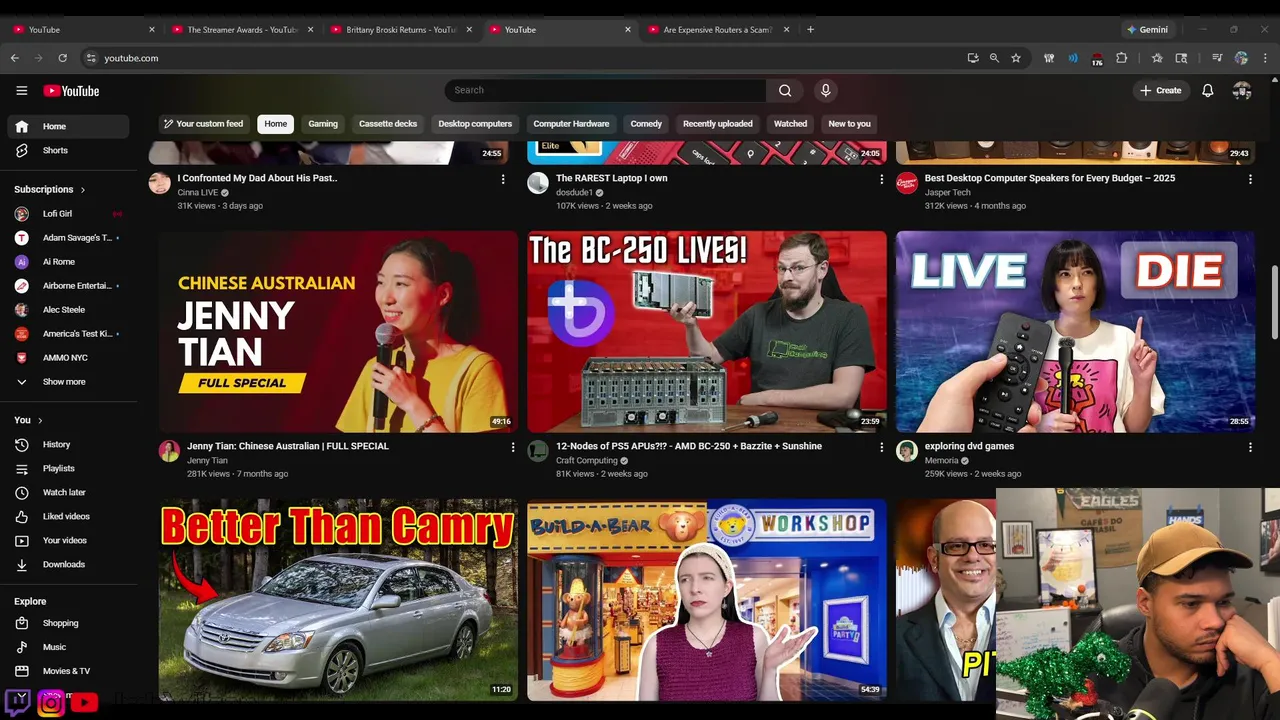Open Music under Explore
The height and width of the screenshot is (720, 1280).
[x=68, y=647]
